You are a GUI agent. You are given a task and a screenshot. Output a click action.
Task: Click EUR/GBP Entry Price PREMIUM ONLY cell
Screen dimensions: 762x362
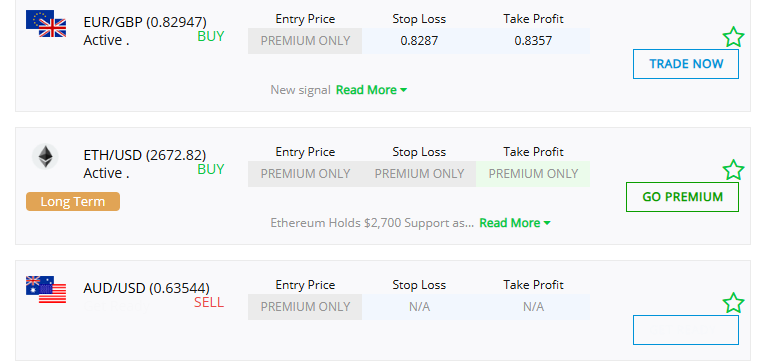coord(305,41)
